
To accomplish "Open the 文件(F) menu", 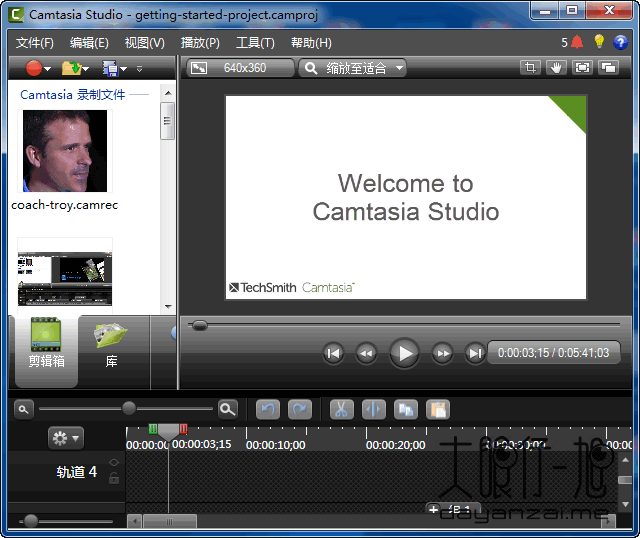I will [35, 42].
